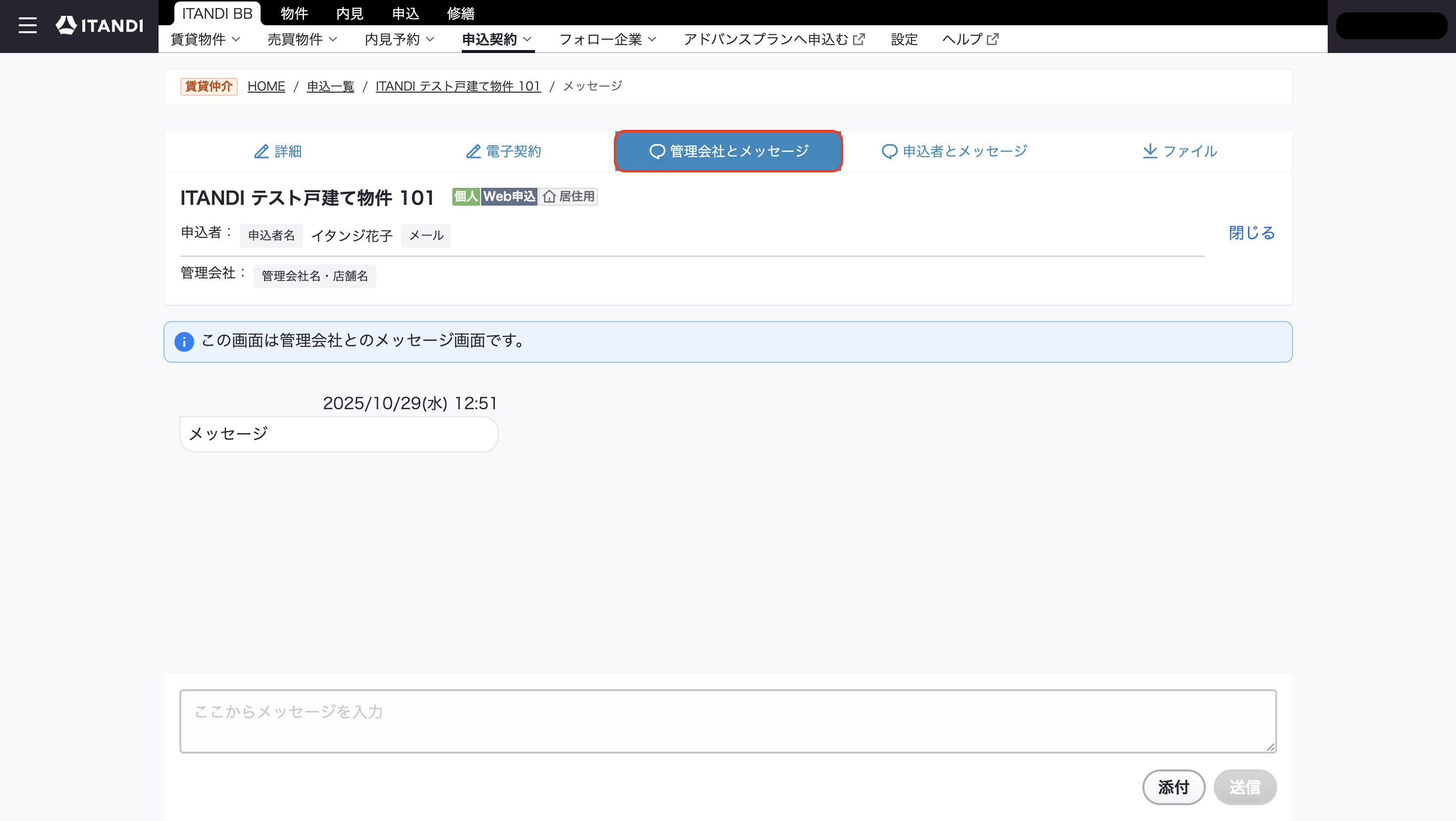Screen dimensions: 1456x821
Task: Expand the 賃貸物件 dropdown menu
Action: pos(206,39)
